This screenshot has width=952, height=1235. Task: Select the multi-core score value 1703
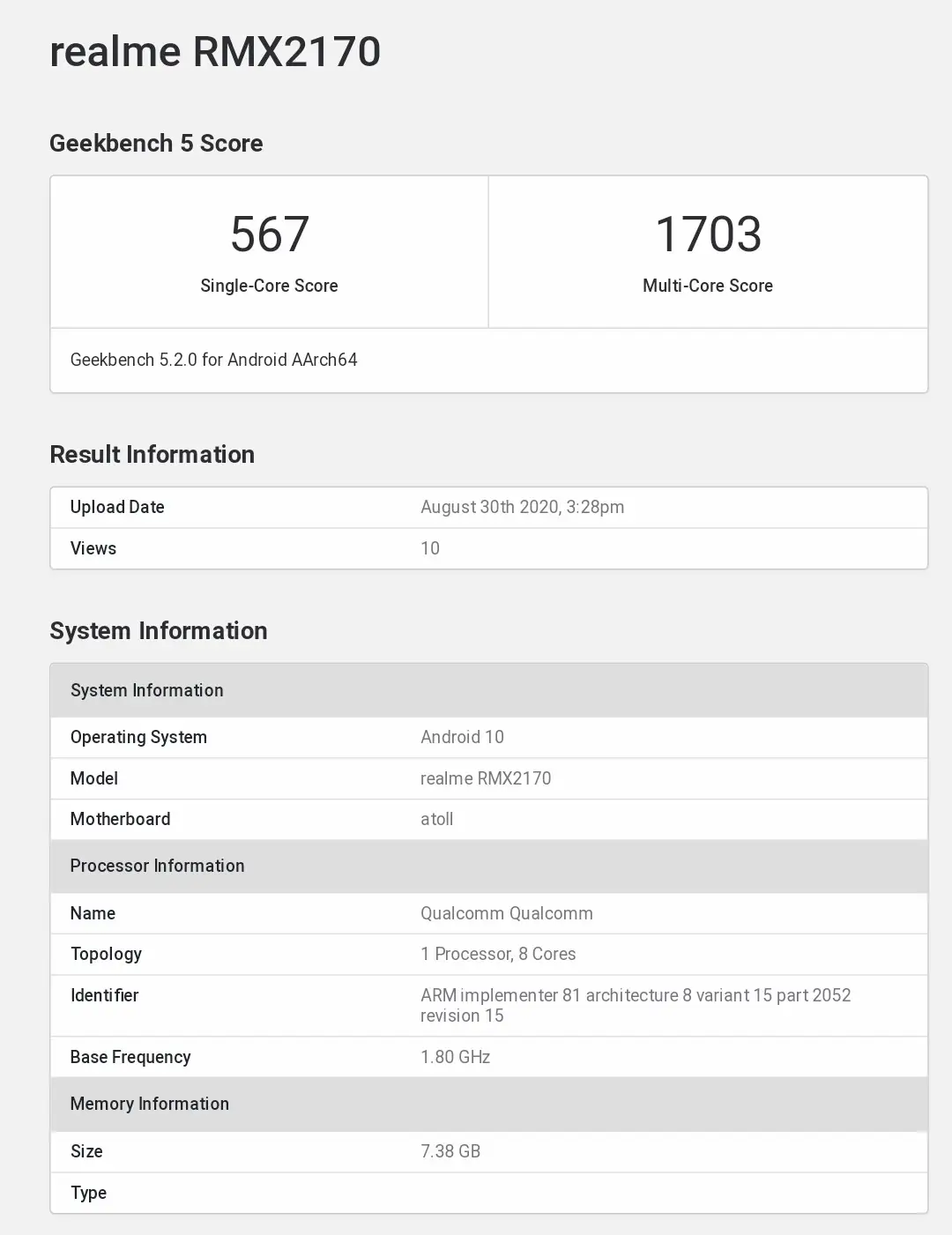pyautogui.click(x=708, y=234)
